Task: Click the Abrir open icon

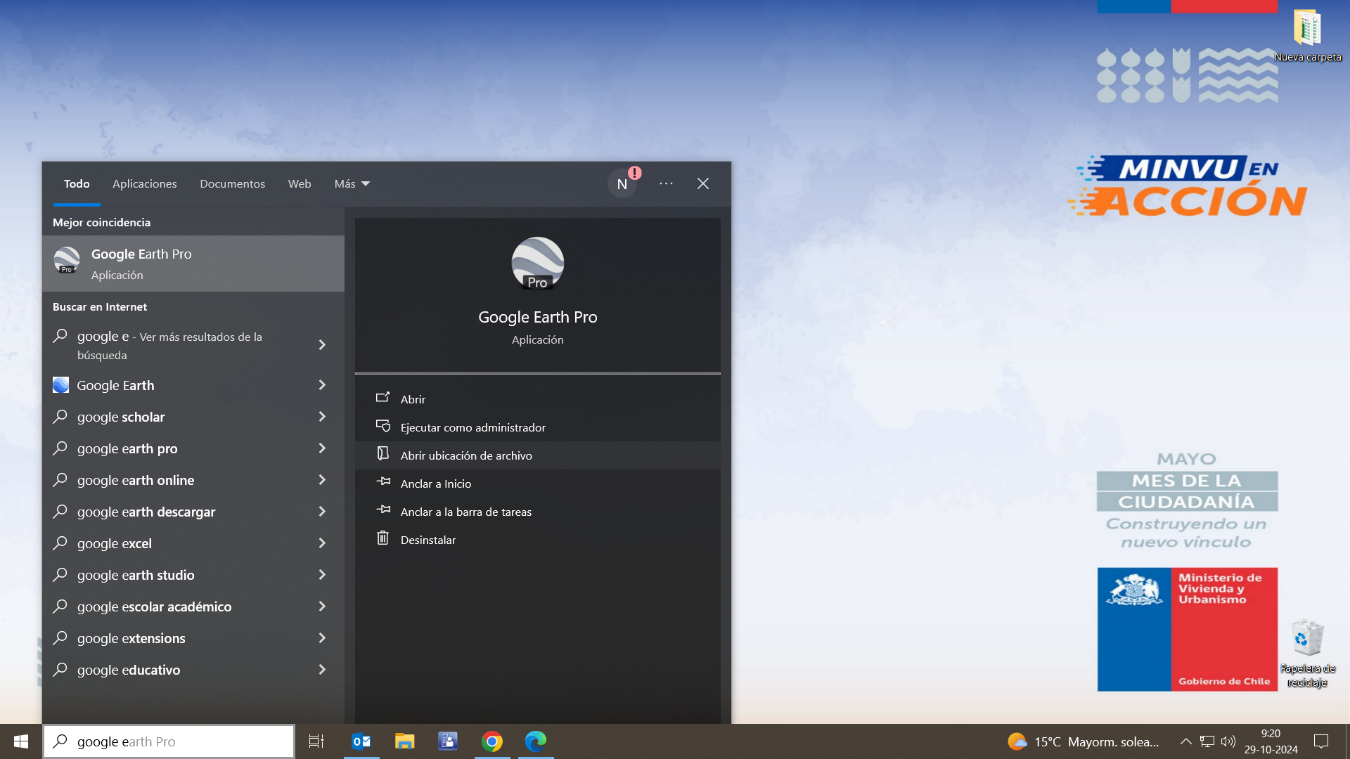Action: [382, 398]
